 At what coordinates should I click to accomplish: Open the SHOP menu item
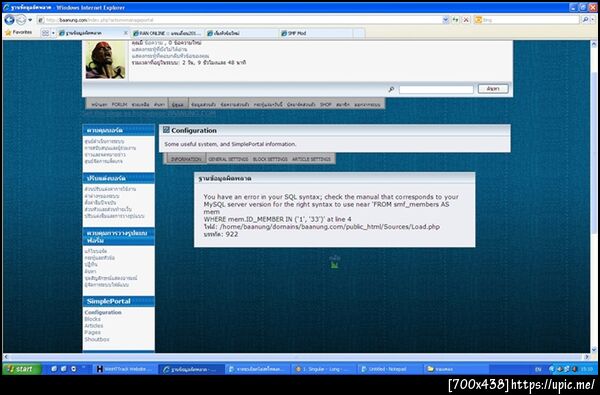(326, 104)
